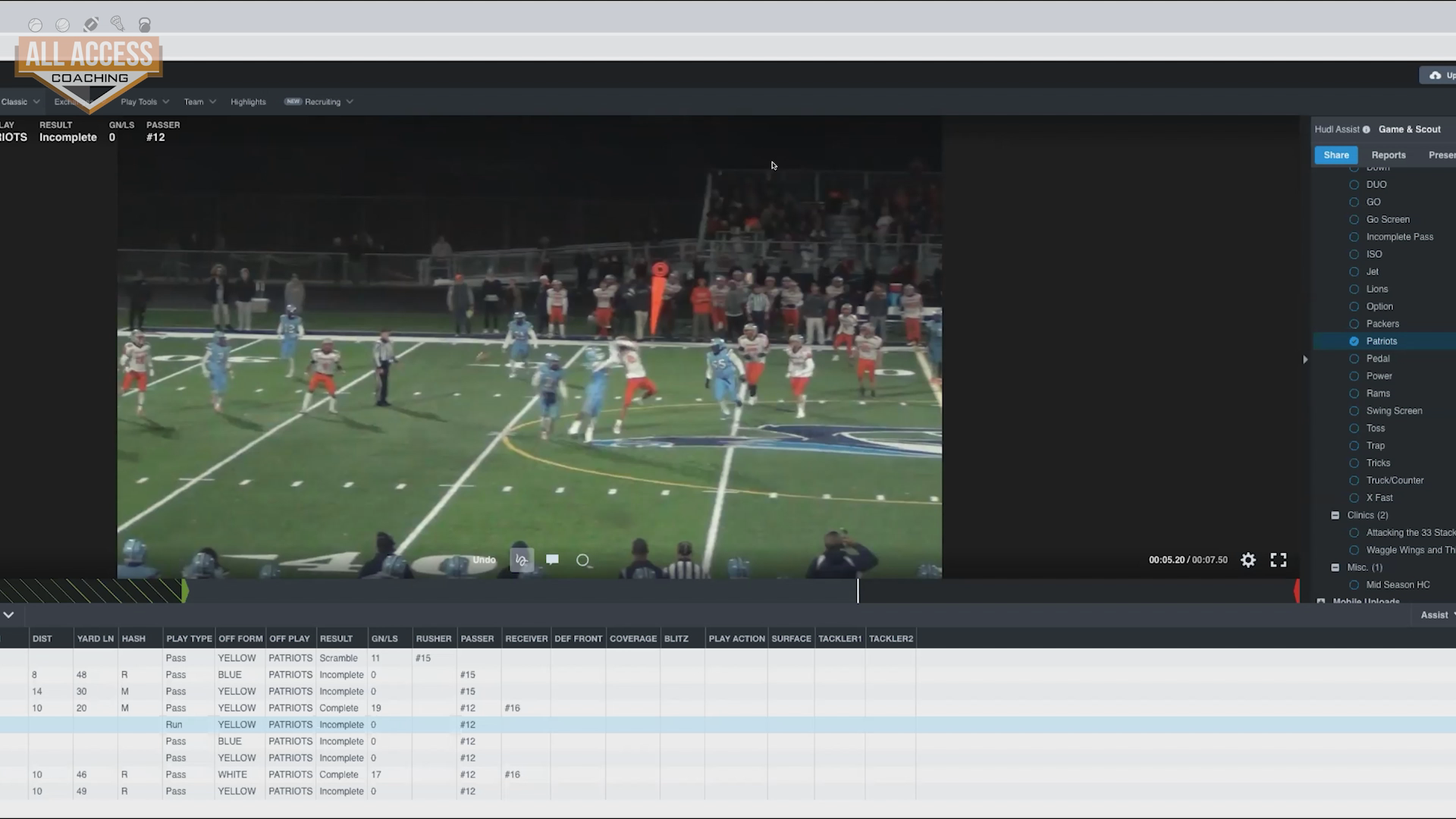Select the Trap playlist
The image size is (1456, 819).
coord(1354,447)
